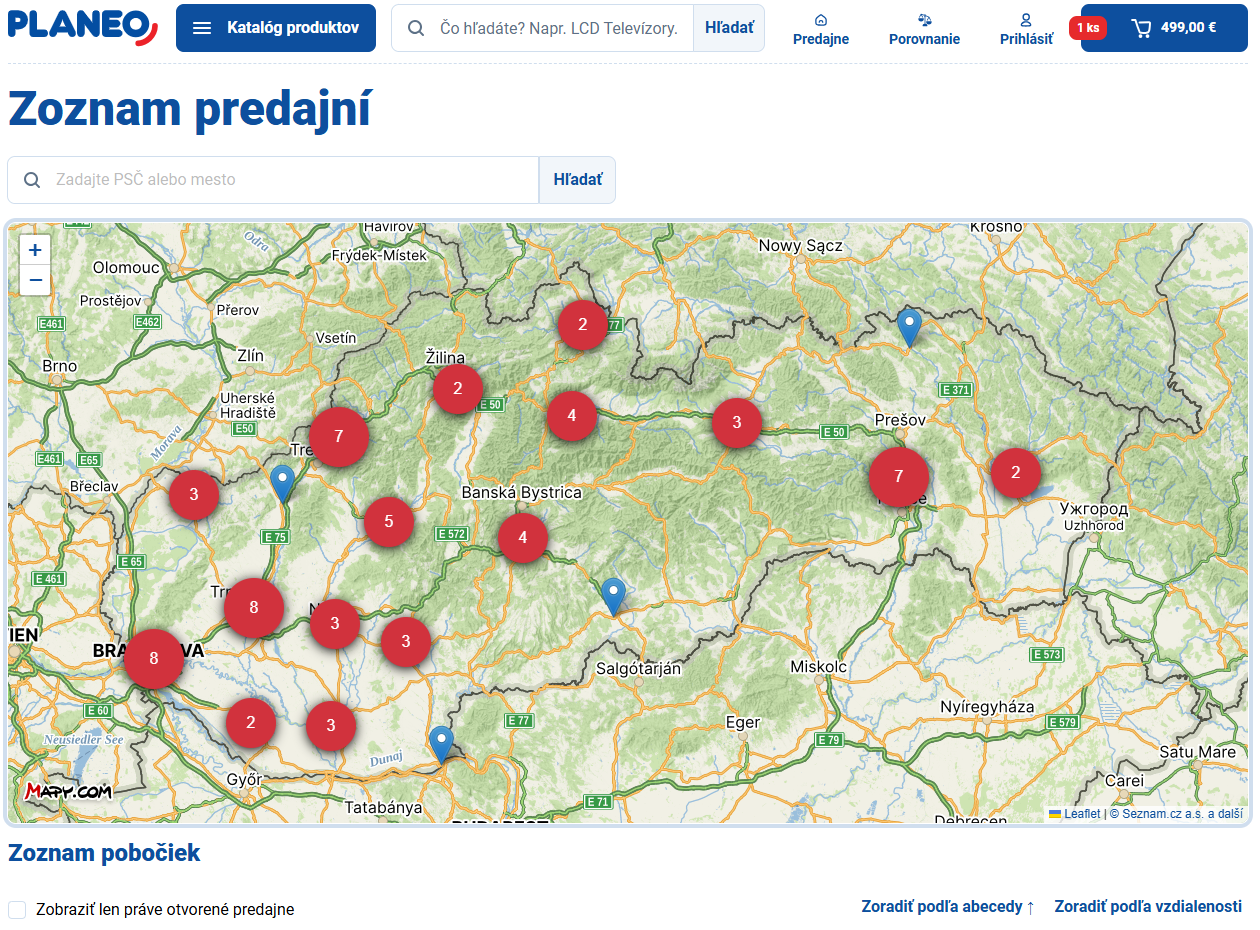This screenshot has width=1260, height=930.
Task: Open the Porovnanie compare page
Action: (924, 29)
